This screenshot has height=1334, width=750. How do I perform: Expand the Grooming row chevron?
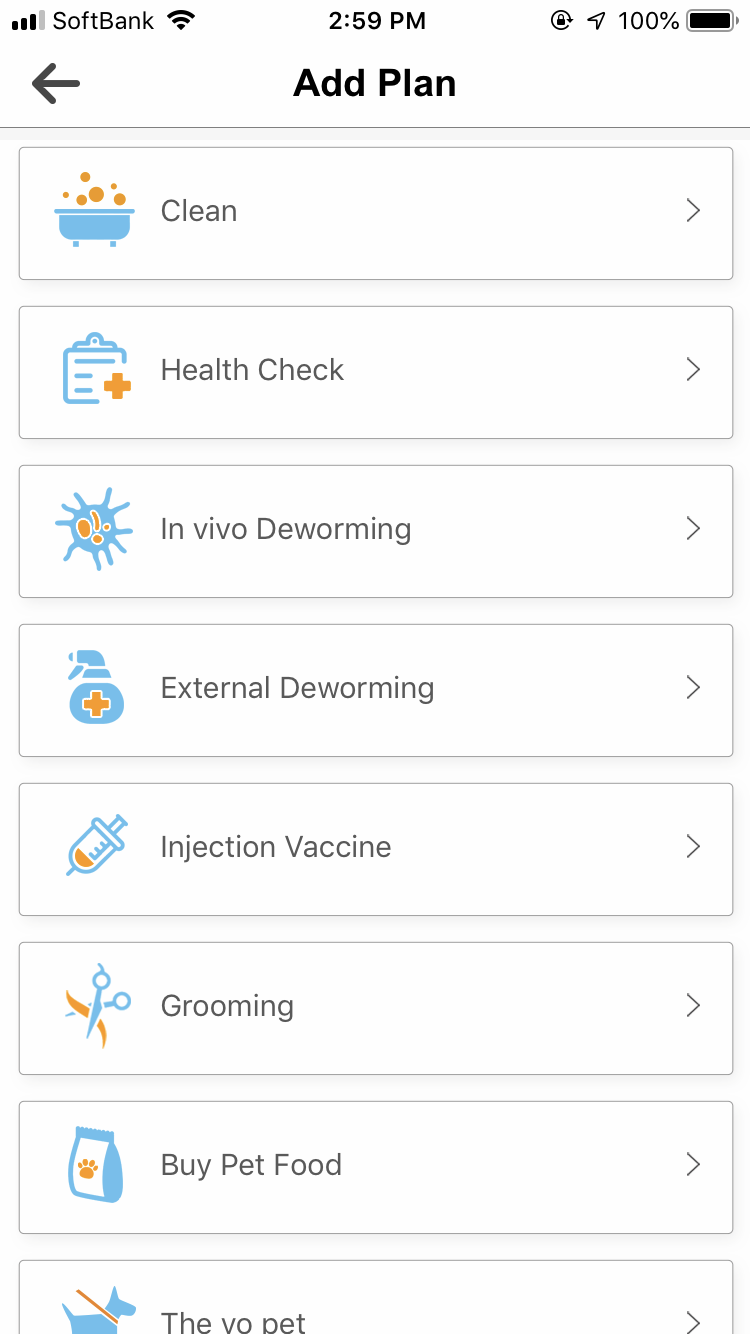693,1006
